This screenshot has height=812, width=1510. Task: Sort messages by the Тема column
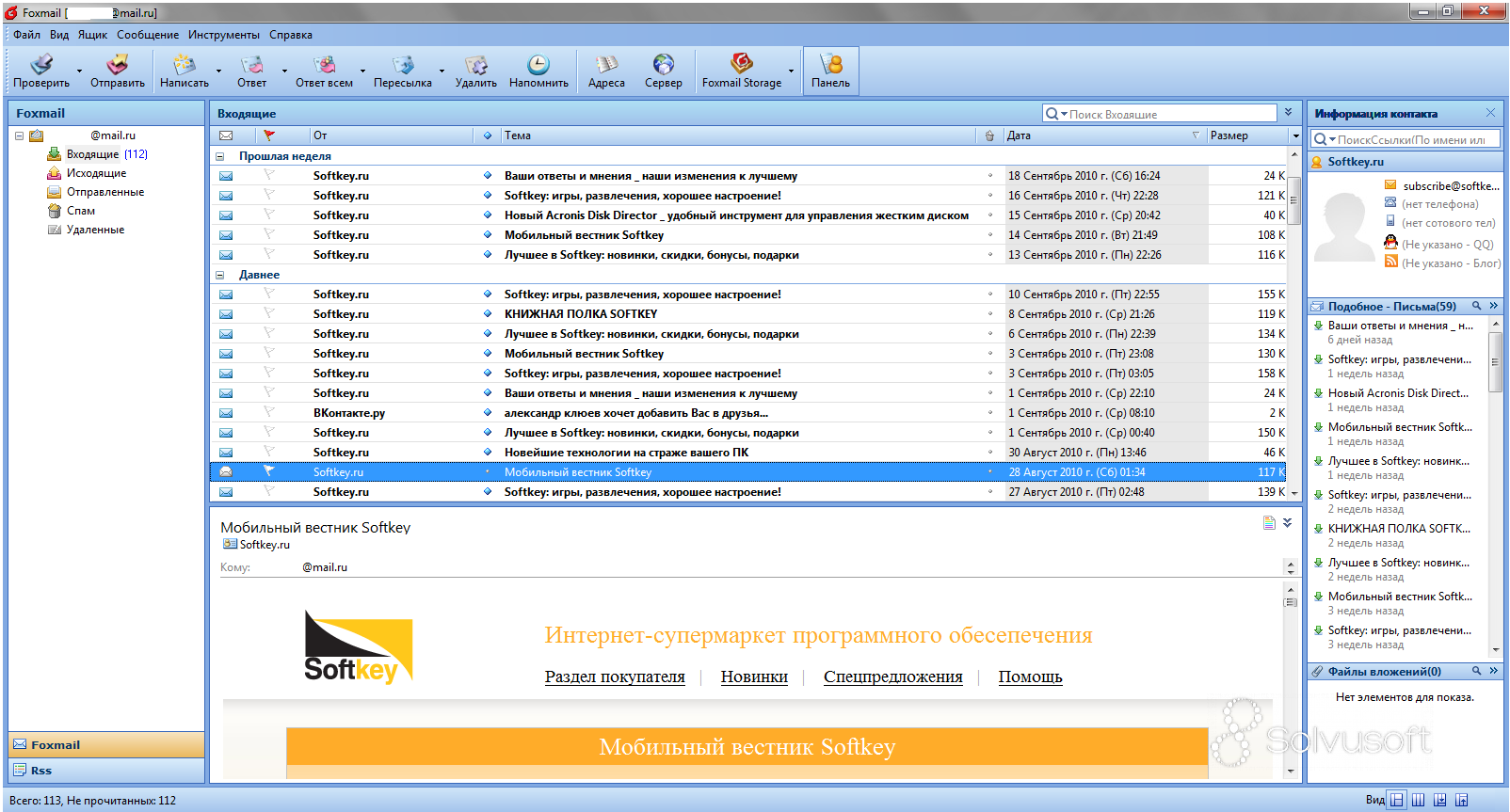737,135
